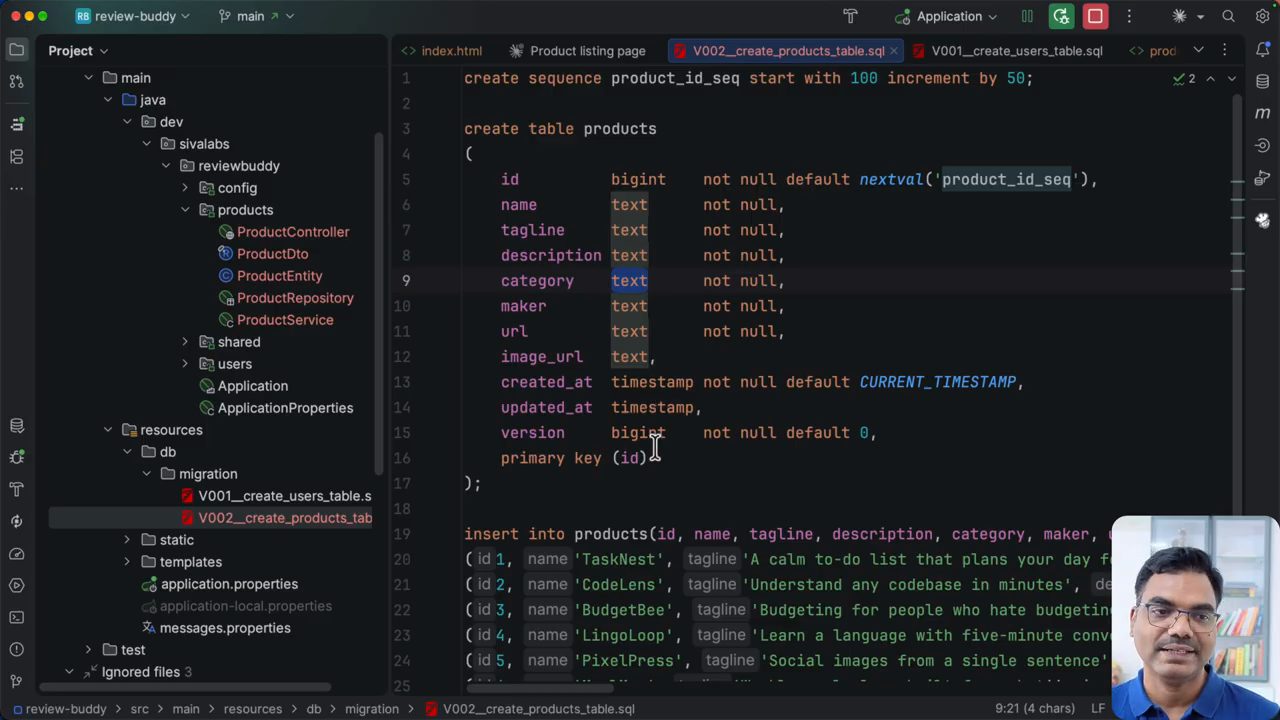Rerun Application in debug mode

tap(1061, 16)
